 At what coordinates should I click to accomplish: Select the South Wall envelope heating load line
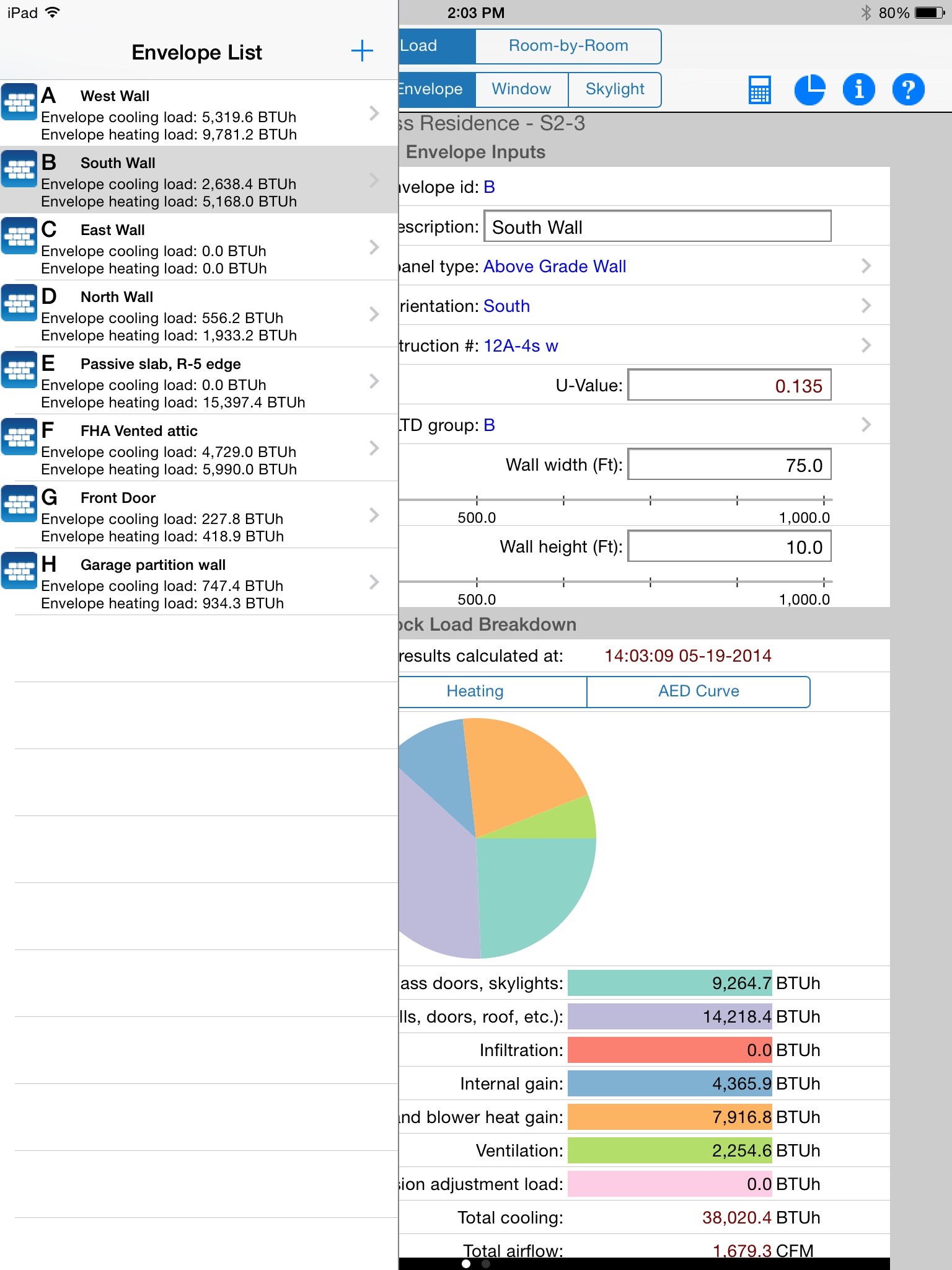pos(169,202)
